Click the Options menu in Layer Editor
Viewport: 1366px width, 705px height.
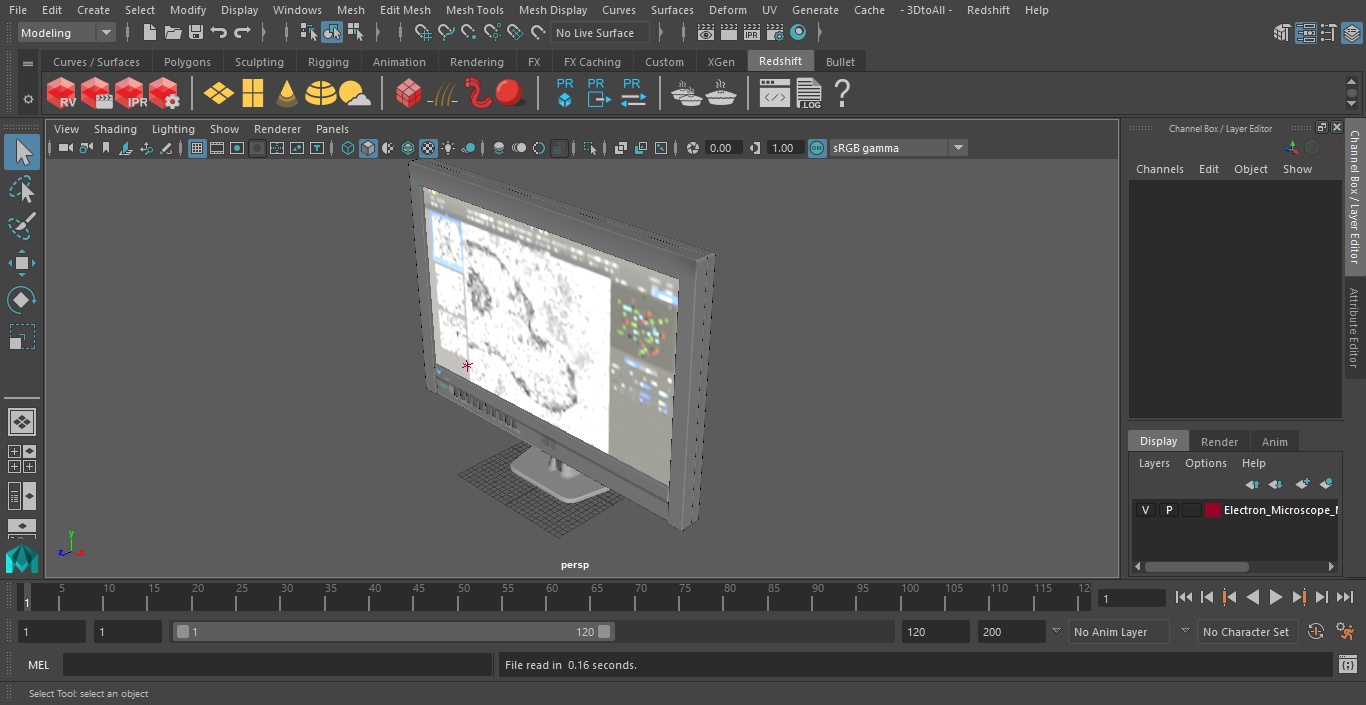[x=1205, y=463]
